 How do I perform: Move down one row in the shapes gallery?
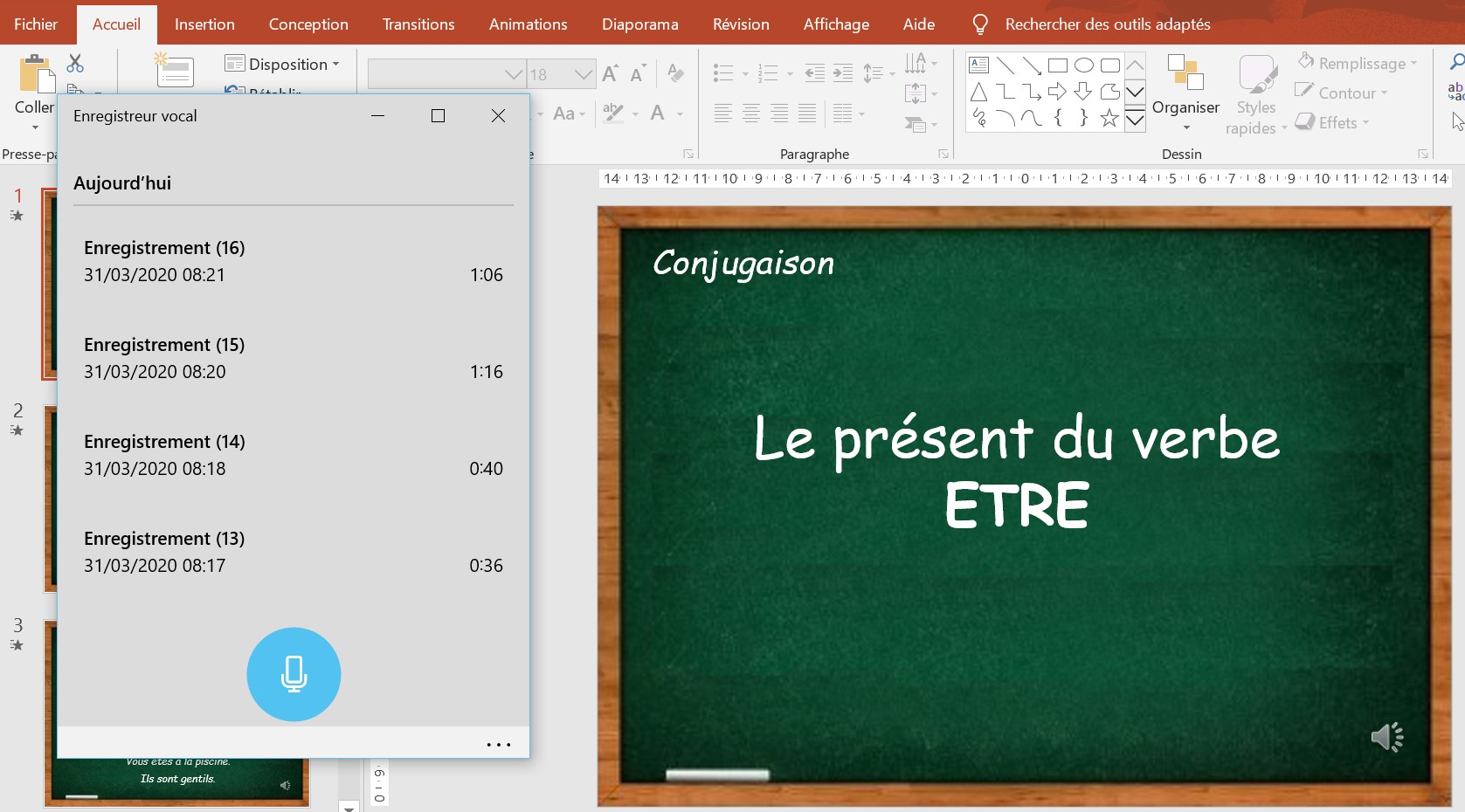(1135, 92)
